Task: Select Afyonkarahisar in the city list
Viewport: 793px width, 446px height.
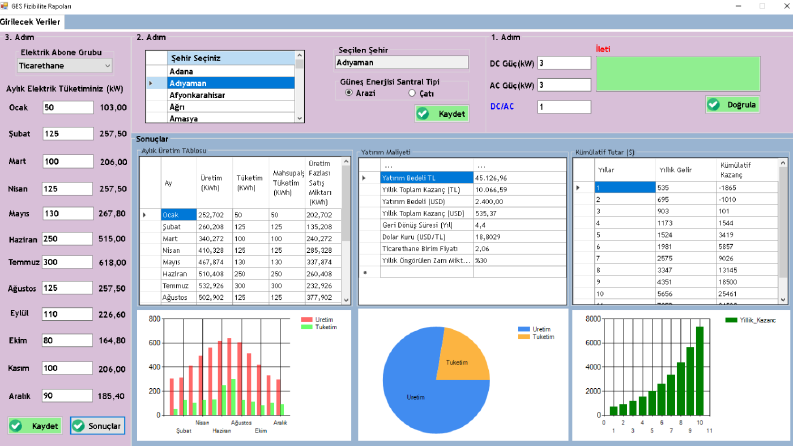Action: (x=231, y=95)
